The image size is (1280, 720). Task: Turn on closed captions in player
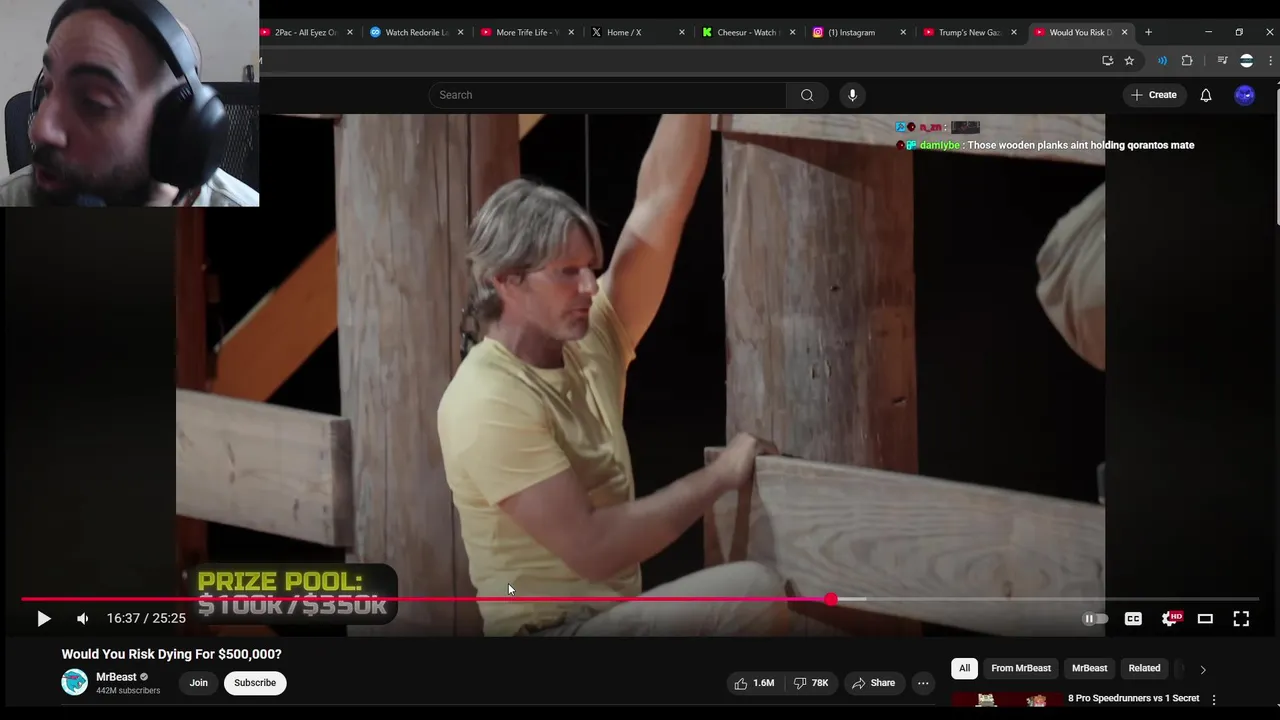coord(1133,619)
